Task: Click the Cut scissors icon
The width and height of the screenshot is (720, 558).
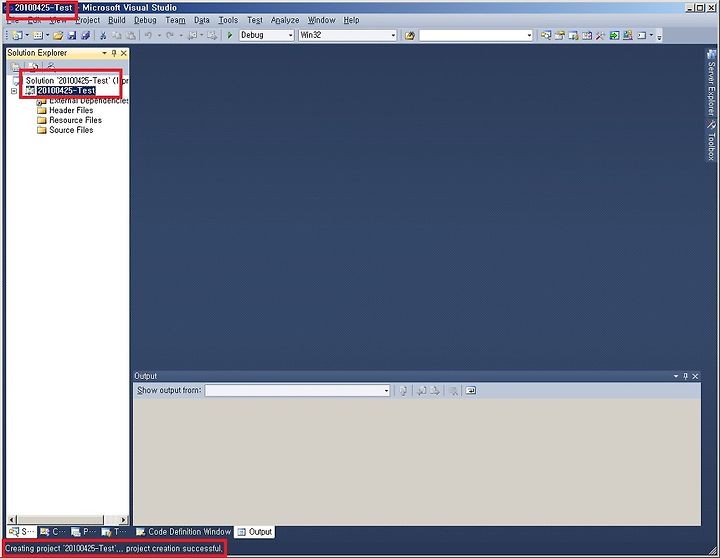Action: coord(103,35)
